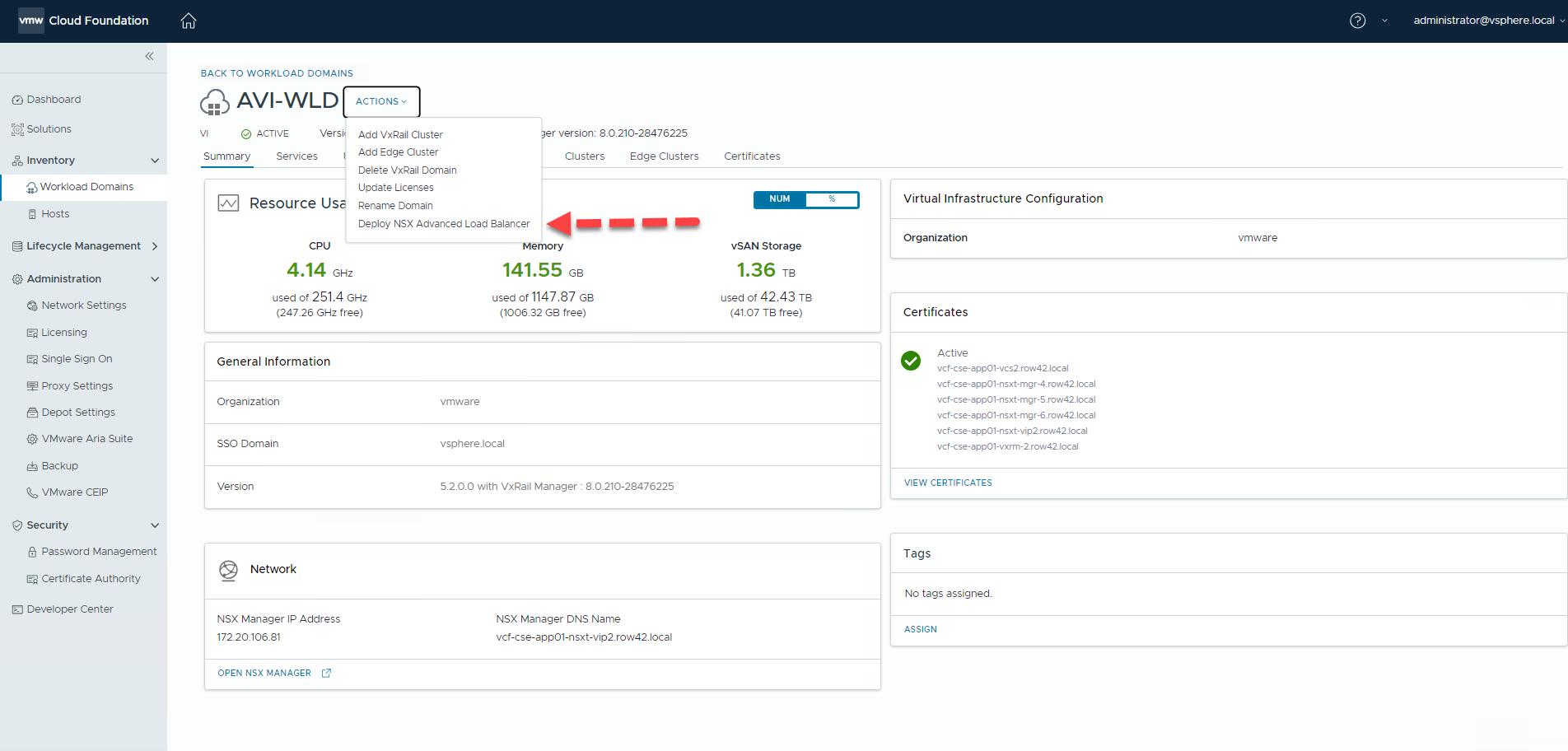Choose Delete VxRail Domain

(x=407, y=170)
